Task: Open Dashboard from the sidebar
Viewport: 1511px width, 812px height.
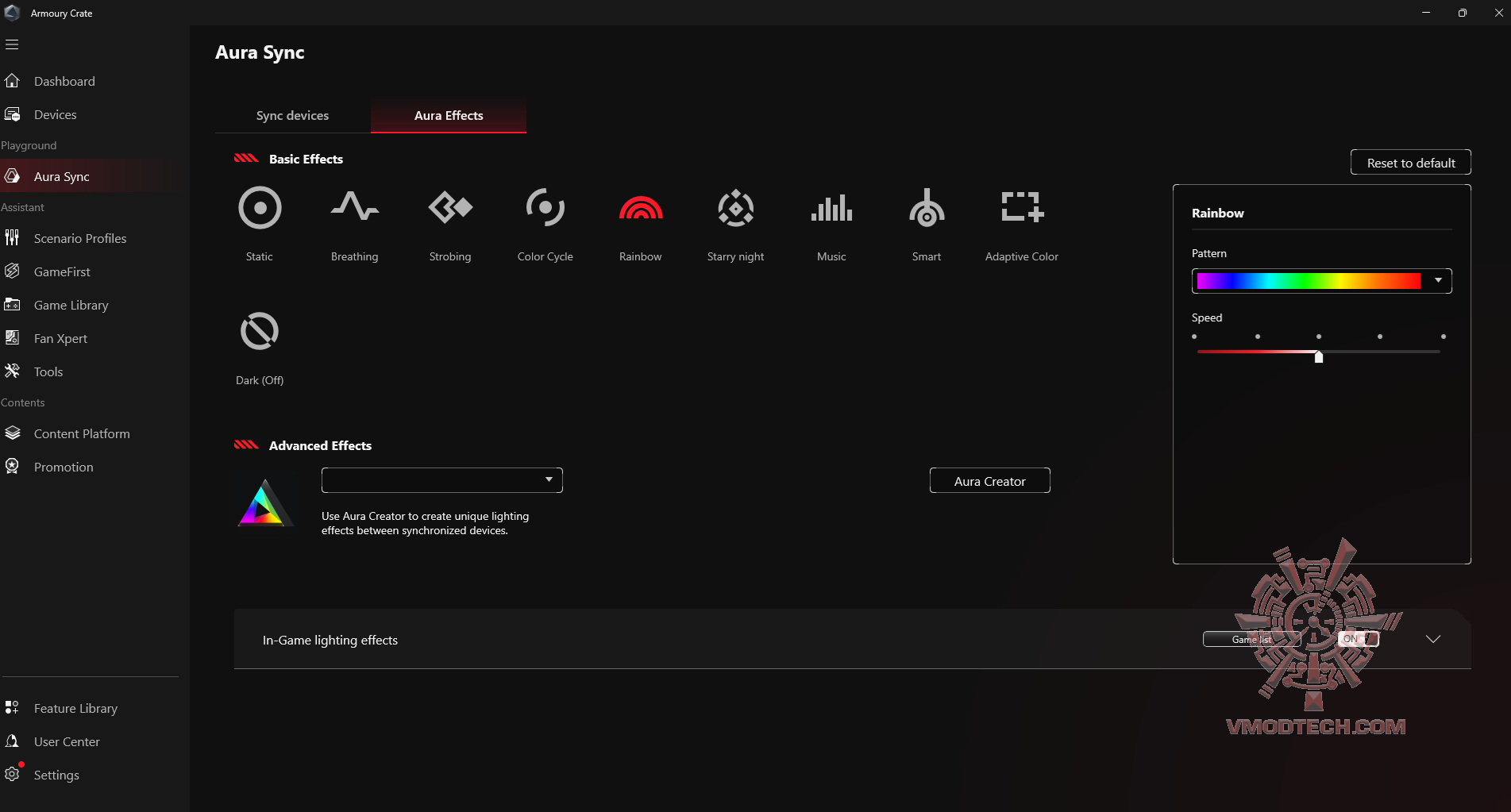Action: coord(64,82)
